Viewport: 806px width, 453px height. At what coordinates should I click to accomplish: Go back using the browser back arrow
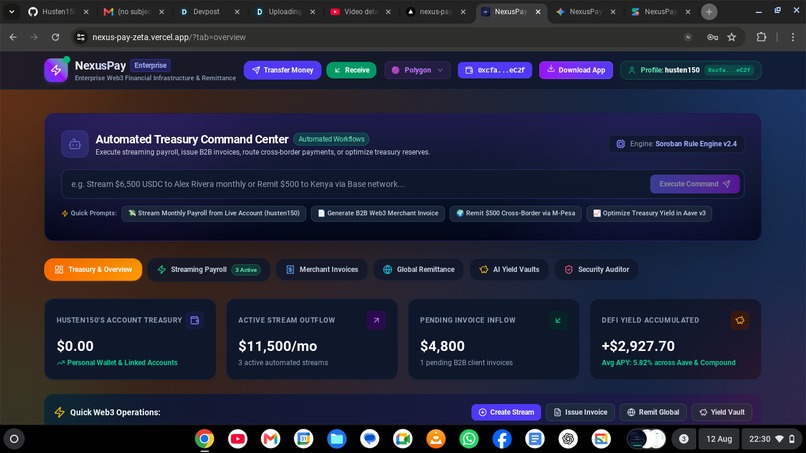click(x=13, y=37)
